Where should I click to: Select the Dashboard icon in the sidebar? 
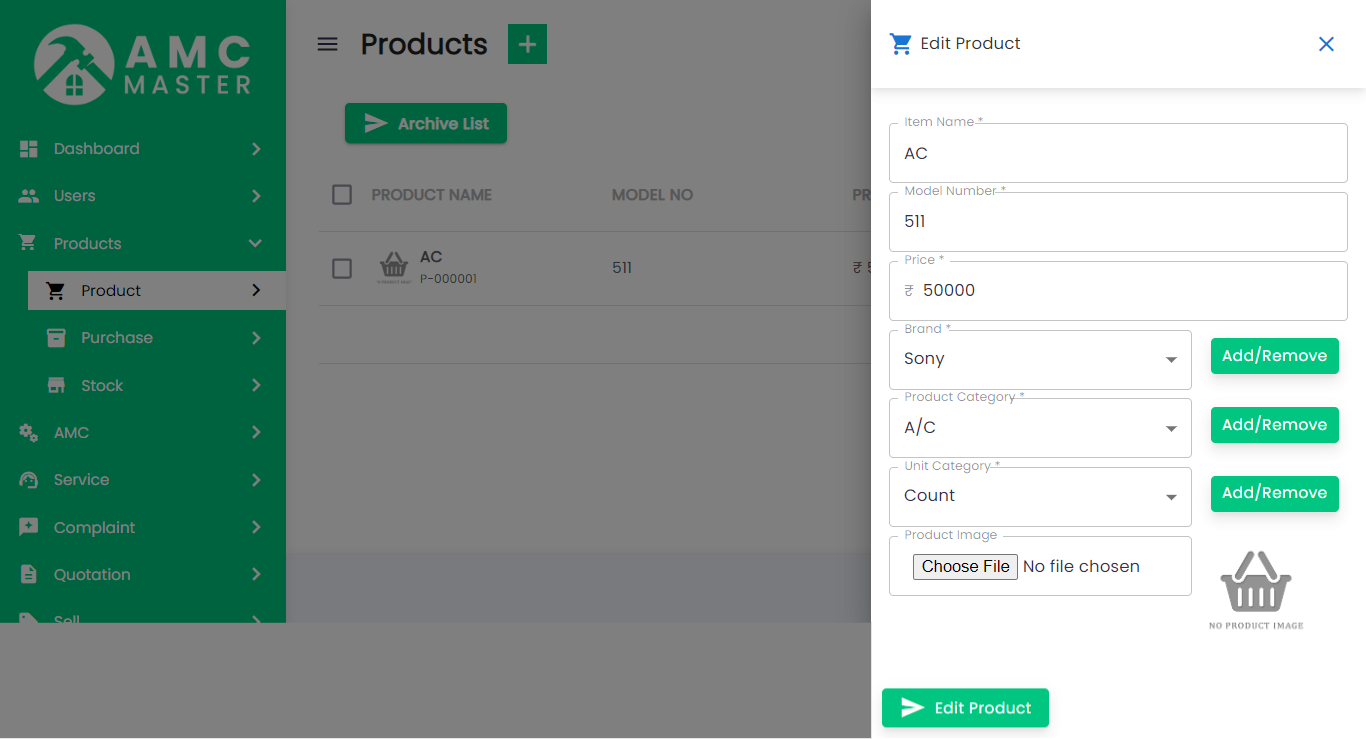pyautogui.click(x=31, y=148)
